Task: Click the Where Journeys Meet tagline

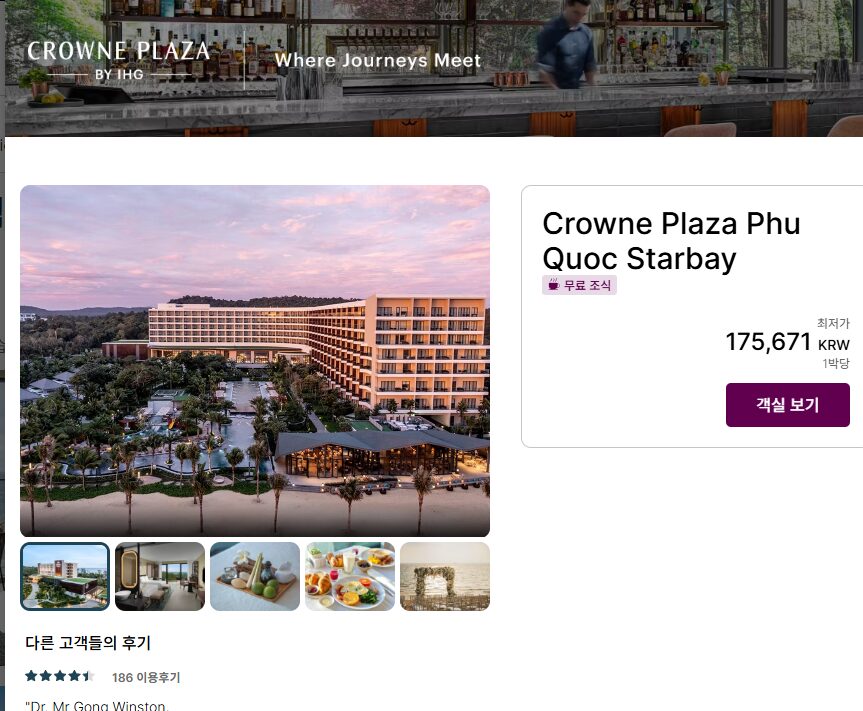Action: [x=378, y=60]
